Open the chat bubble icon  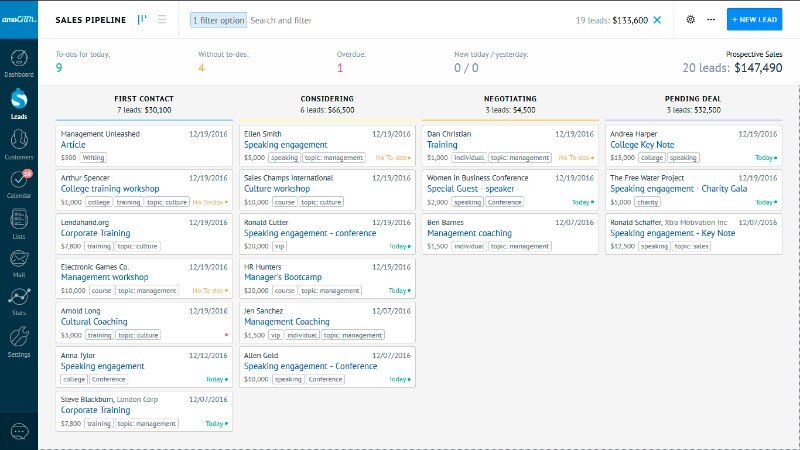coord(18,431)
